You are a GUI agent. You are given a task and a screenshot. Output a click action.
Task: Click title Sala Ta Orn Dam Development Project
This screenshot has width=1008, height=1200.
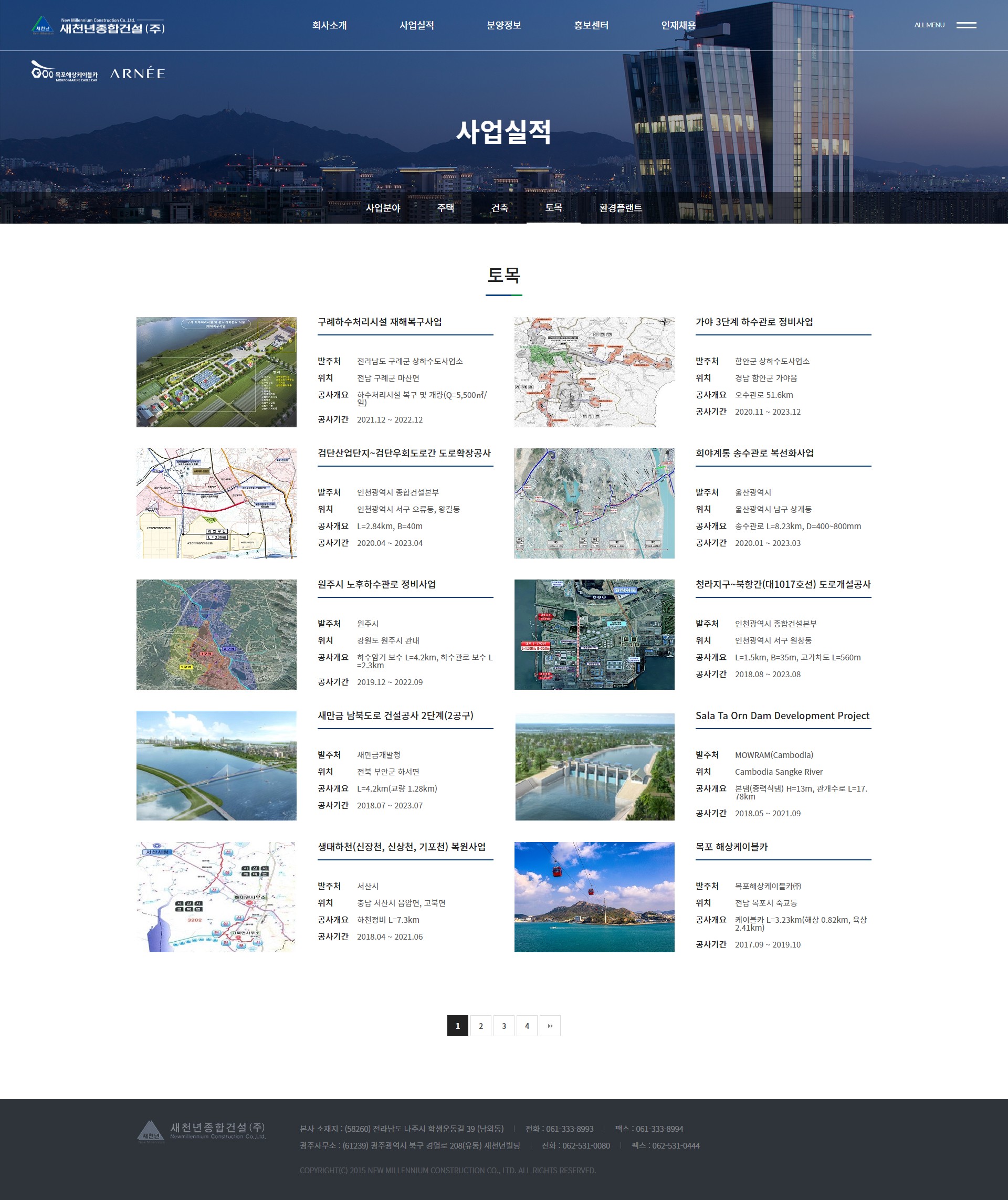click(782, 715)
